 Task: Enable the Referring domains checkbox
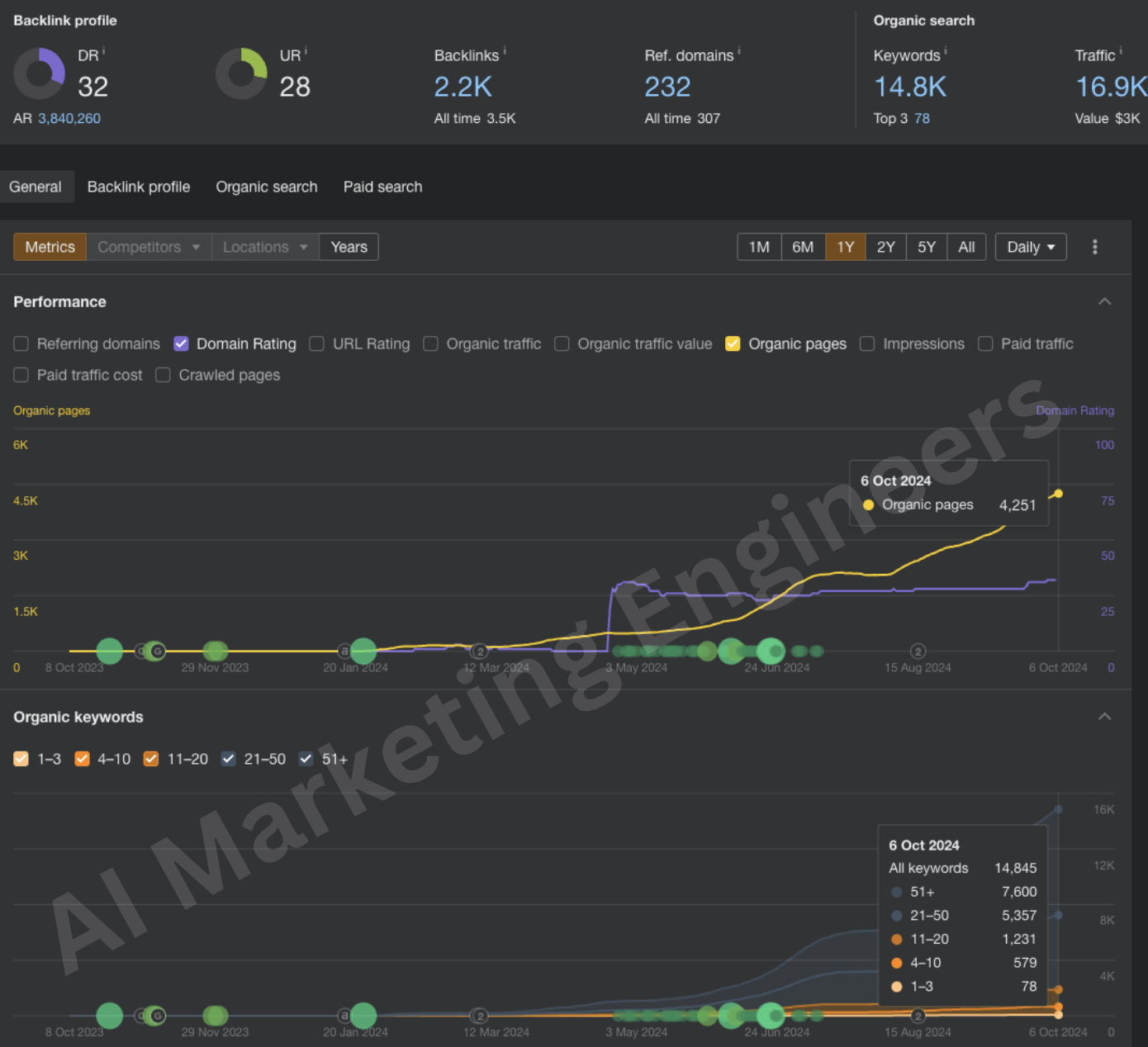coord(21,343)
